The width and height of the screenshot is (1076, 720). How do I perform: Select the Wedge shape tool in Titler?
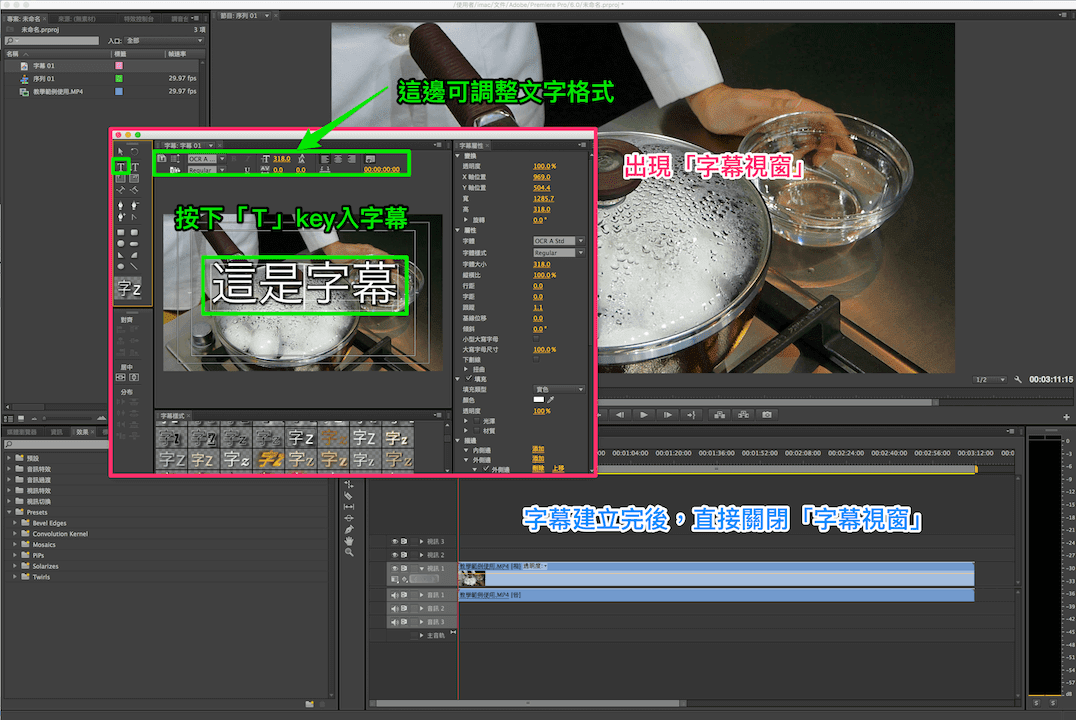(121, 255)
